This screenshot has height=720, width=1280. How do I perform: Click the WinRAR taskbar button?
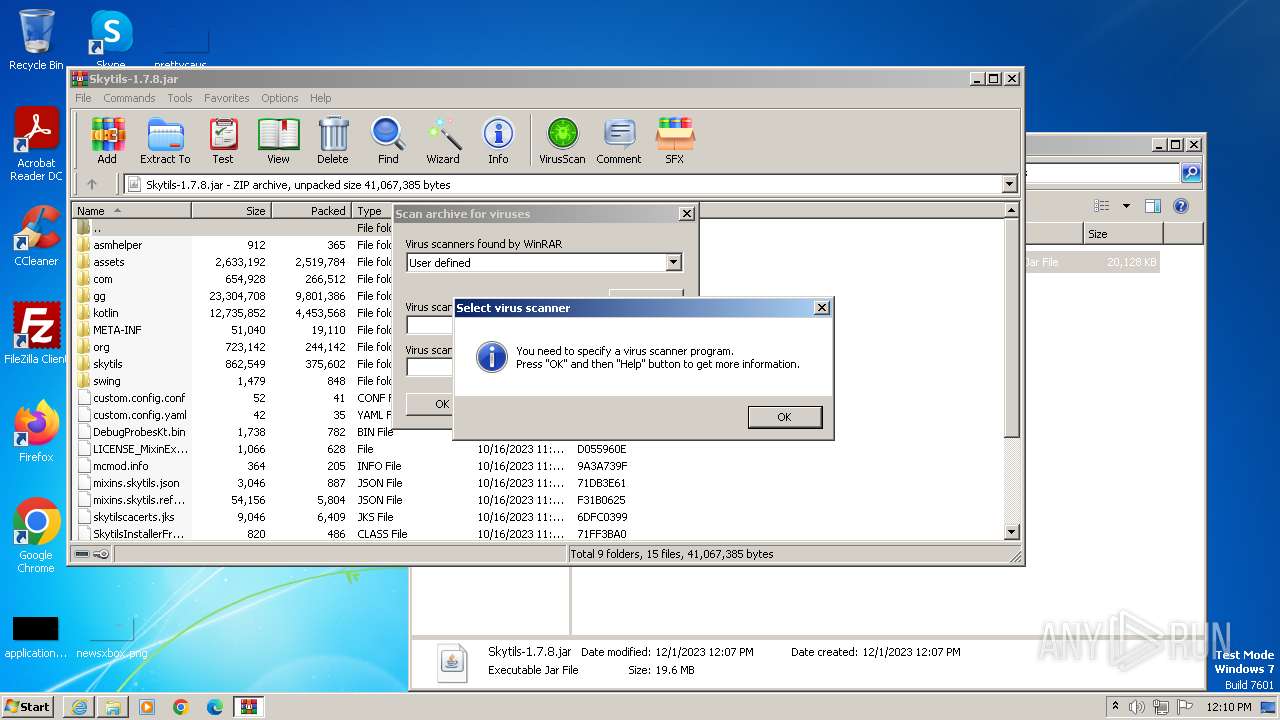click(249, 707)
